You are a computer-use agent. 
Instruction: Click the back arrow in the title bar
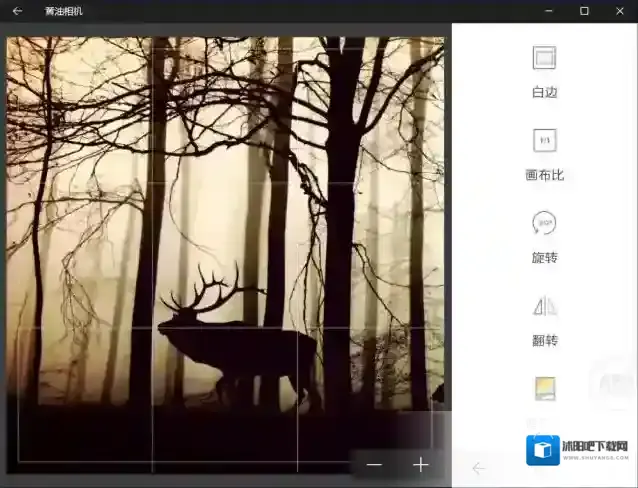point(17,11)
